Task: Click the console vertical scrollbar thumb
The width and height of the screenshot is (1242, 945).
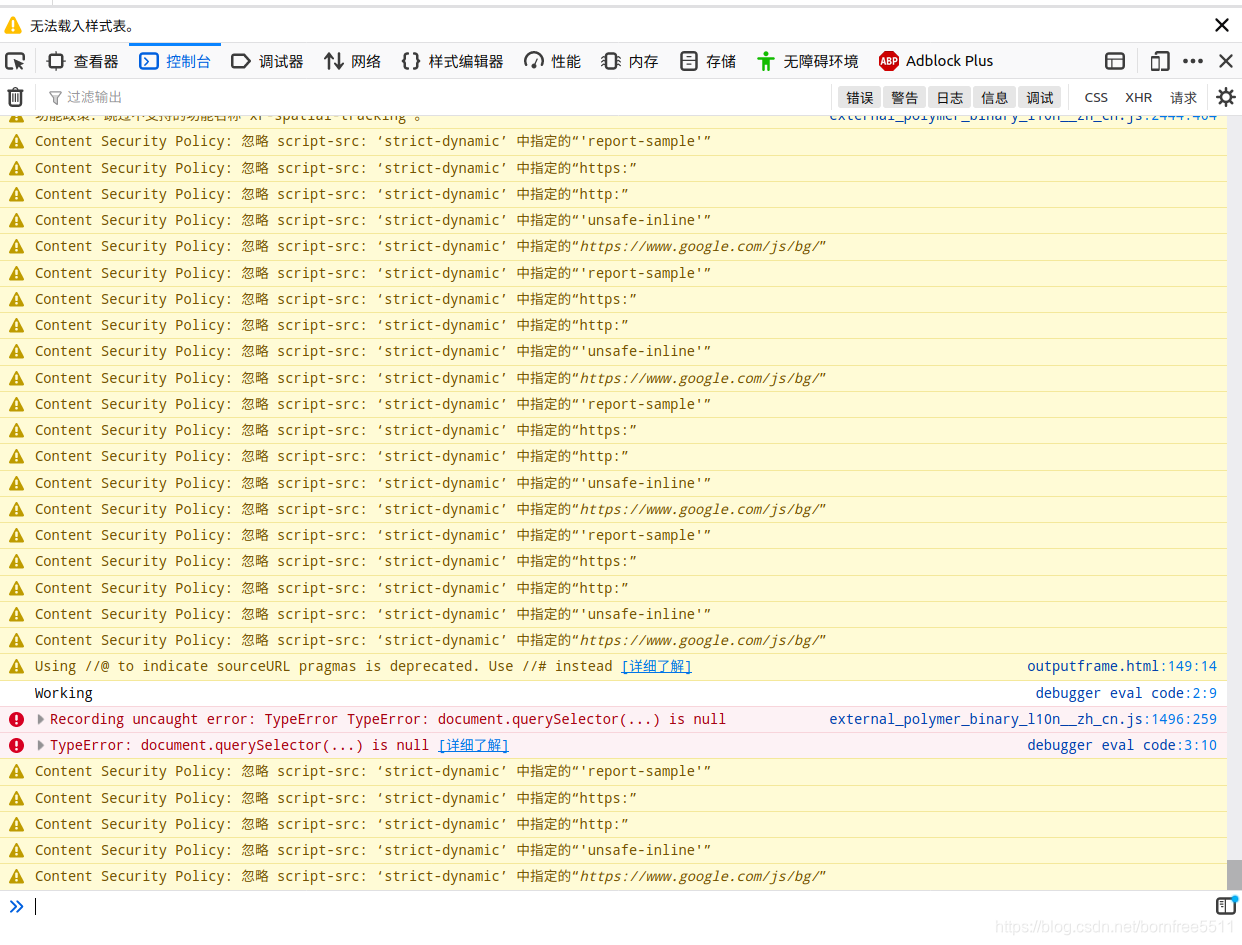Action: pyautogui.click(x=1234, y=875)
